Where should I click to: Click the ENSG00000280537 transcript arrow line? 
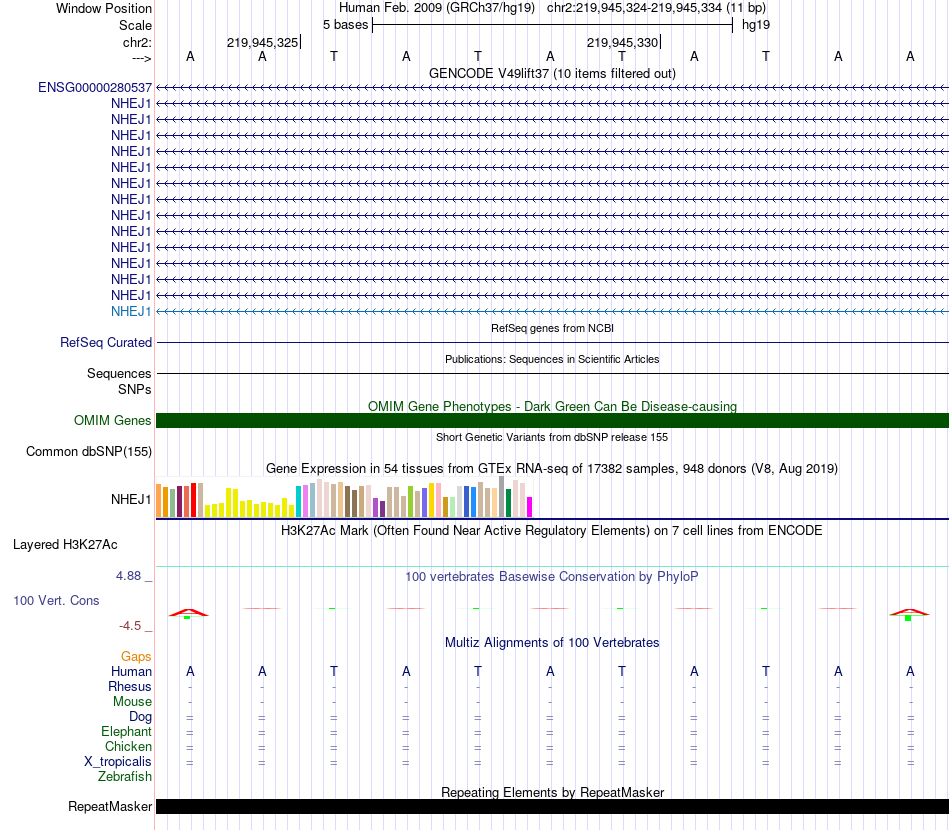click(552, 88)
